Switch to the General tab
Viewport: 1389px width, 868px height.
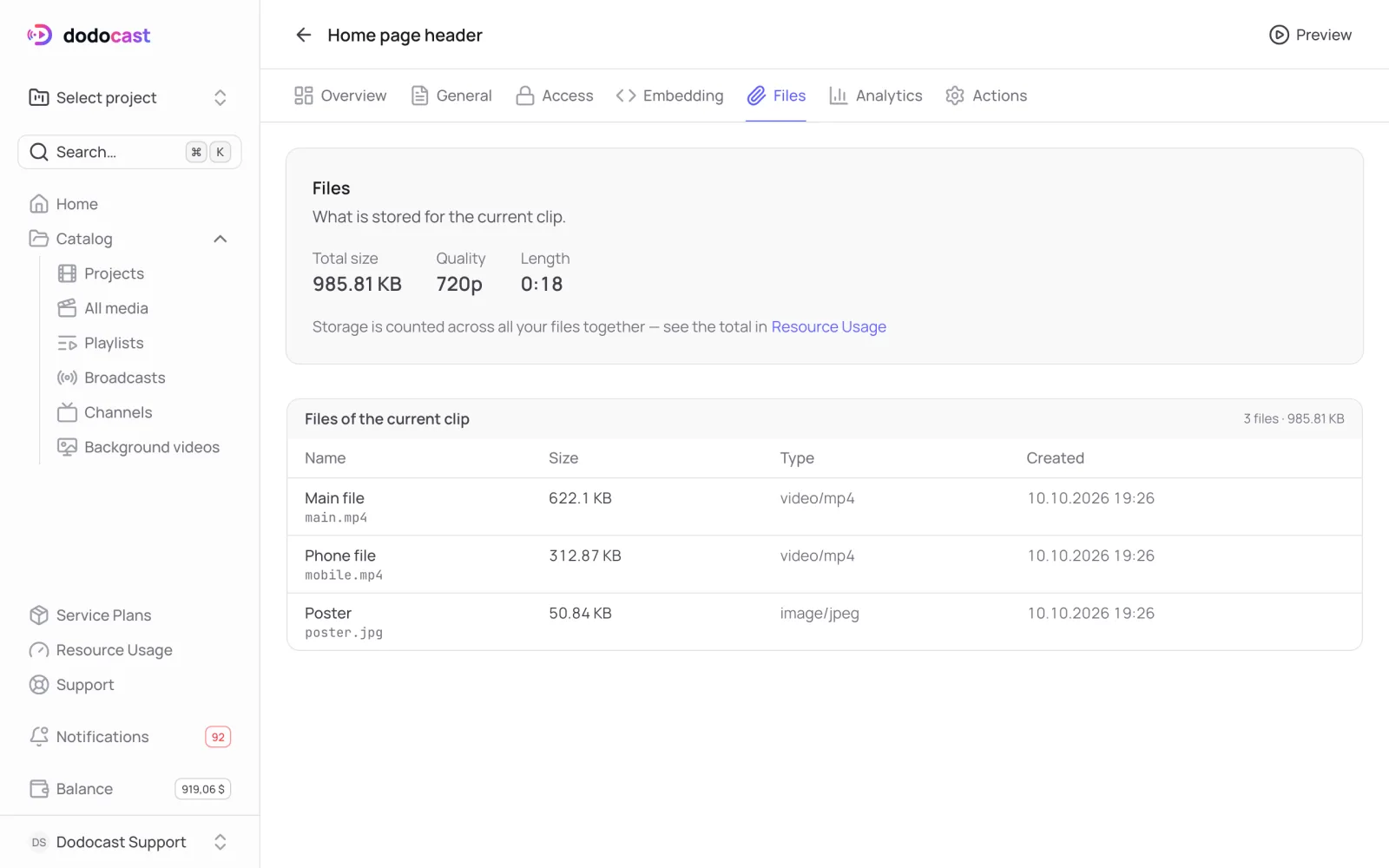pyautogui.click(x=451, y=95)
